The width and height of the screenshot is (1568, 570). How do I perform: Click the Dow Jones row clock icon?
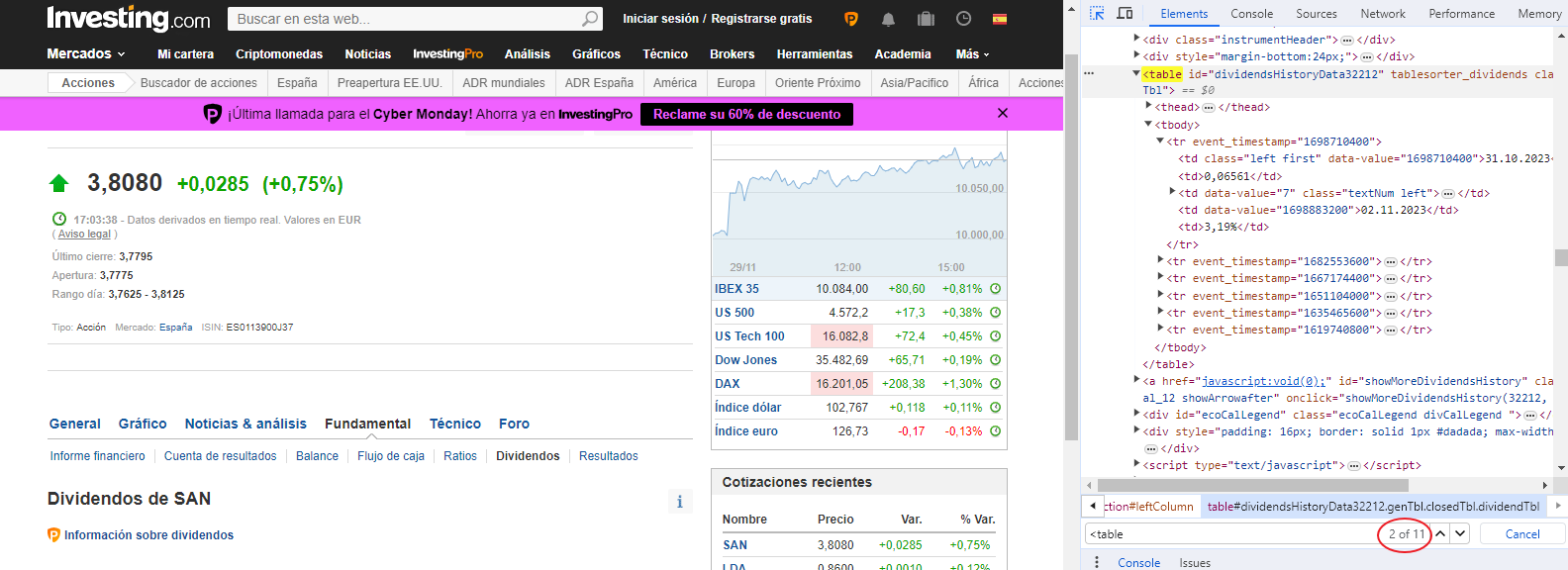(996, 360)
